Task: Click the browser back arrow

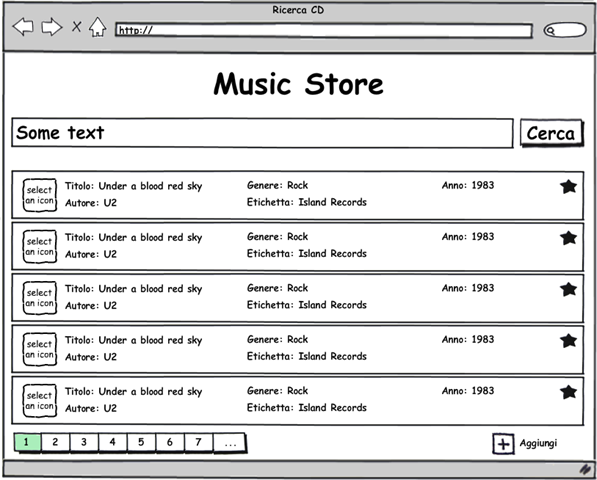Action: [x=23, y=27]
